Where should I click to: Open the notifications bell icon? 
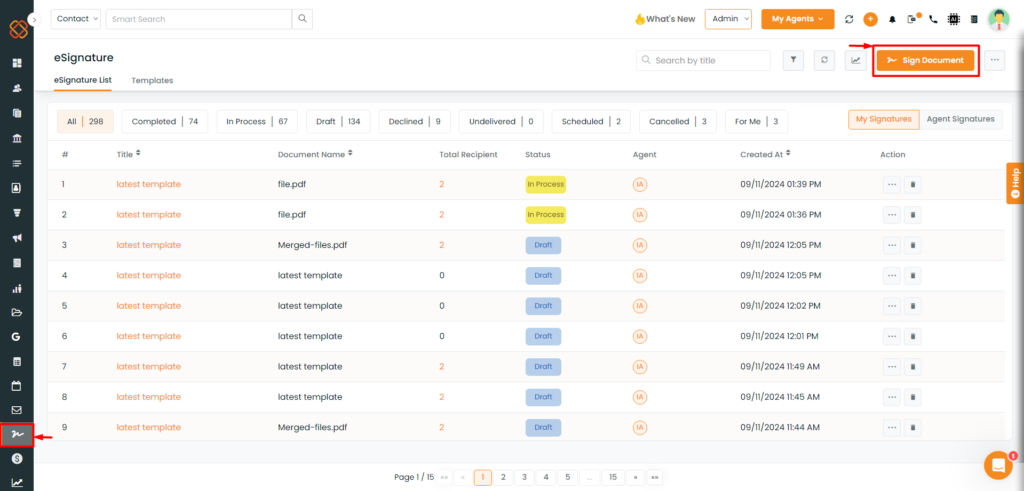892,20
